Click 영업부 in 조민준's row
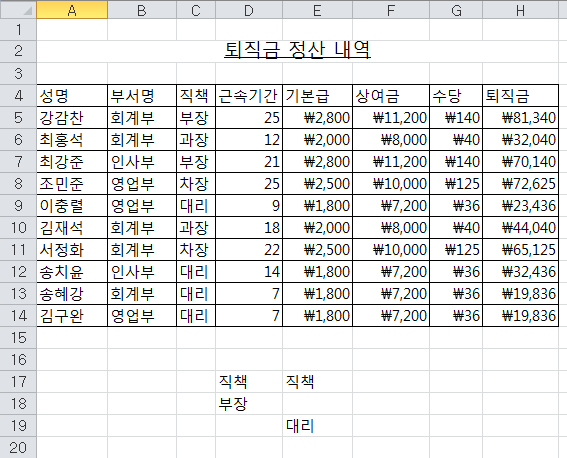 coord(142,184)
